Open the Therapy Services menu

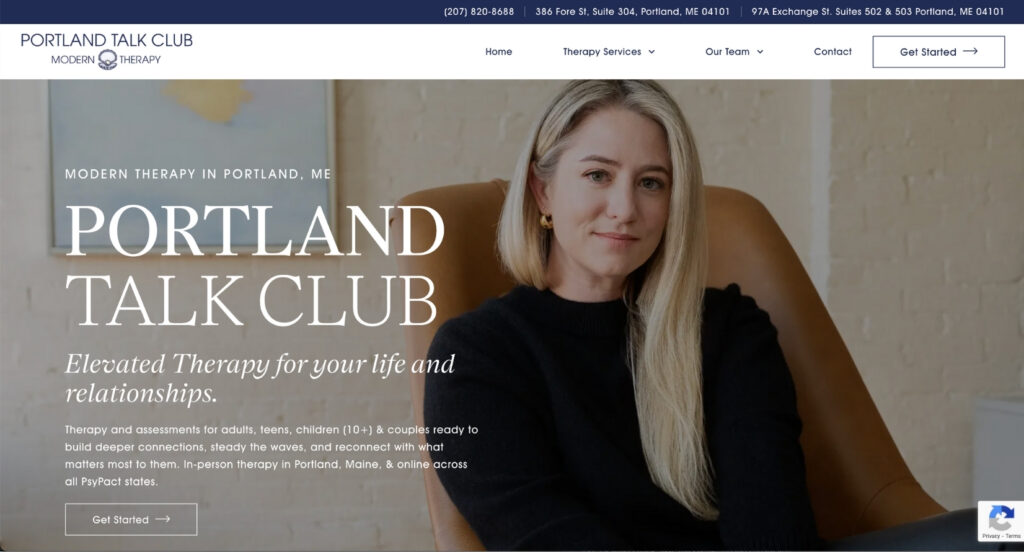609,52
